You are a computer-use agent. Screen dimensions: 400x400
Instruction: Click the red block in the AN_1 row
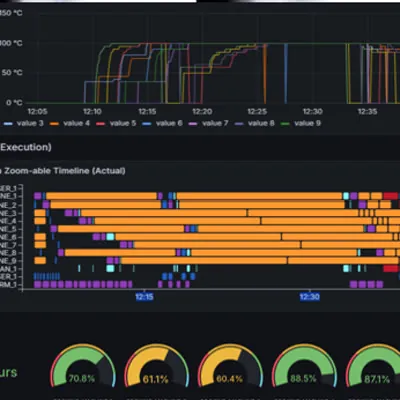click(x=391, y=269)
